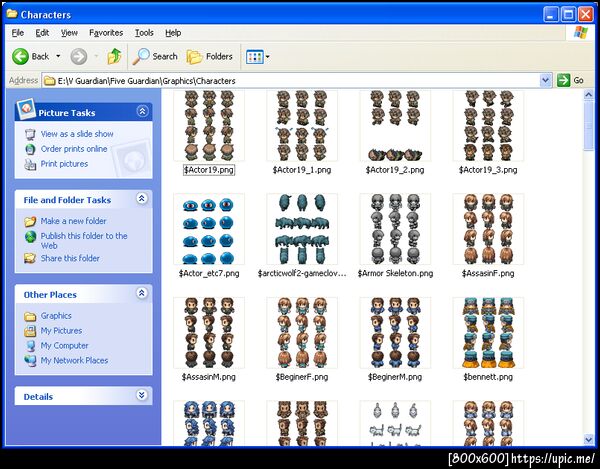Click Publish this folder to the Web
The height and width of the screenshot is (469, 600).
point(84,241)
